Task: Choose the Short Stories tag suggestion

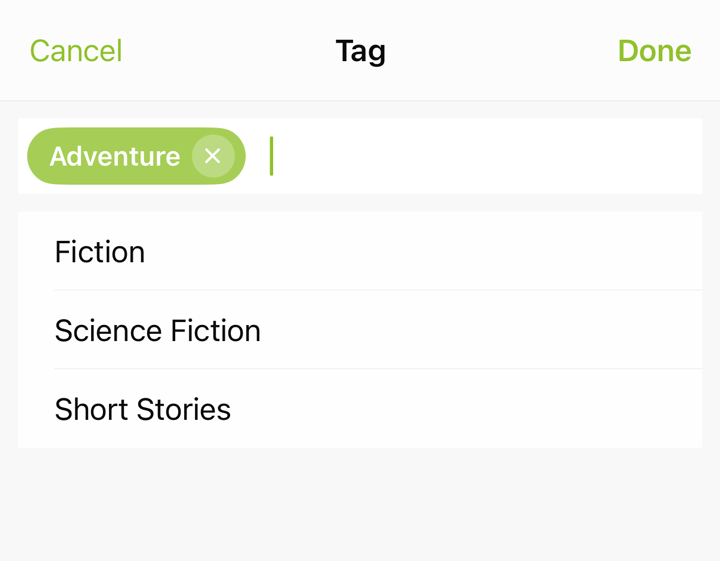Action: click(x=360, y=409)
